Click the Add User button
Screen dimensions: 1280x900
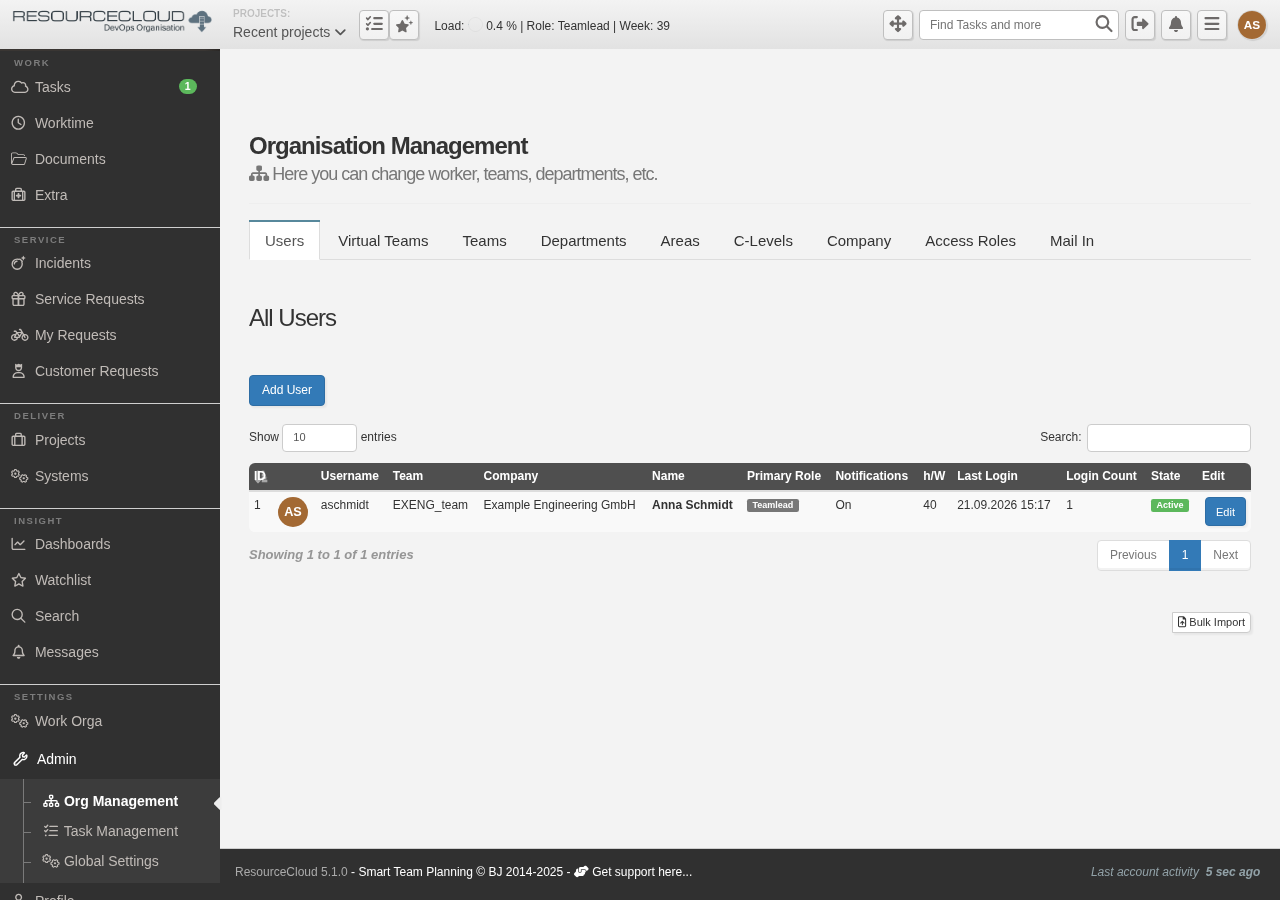[x=287, y=390]
